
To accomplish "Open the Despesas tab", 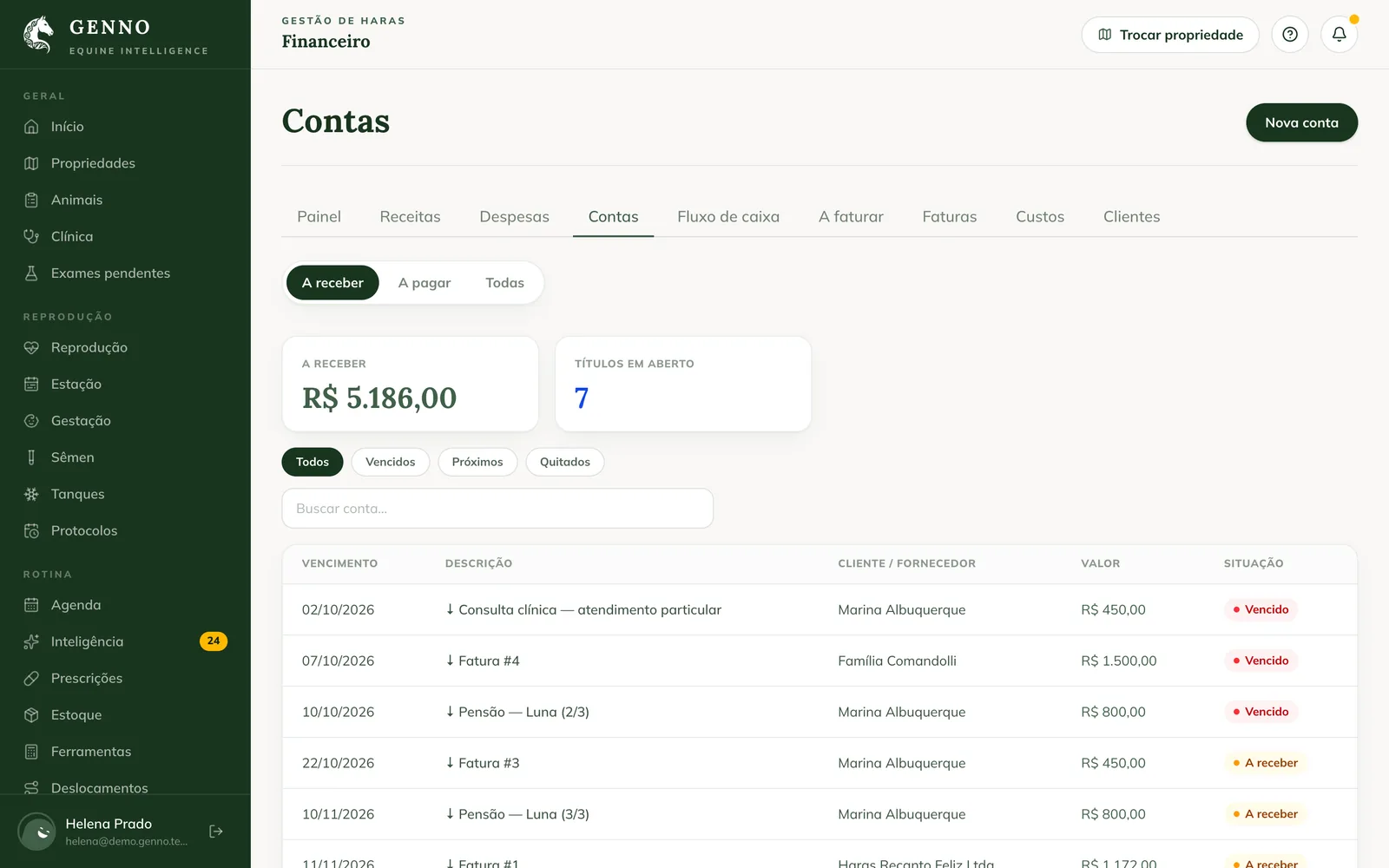I will (x=514, y=217).
